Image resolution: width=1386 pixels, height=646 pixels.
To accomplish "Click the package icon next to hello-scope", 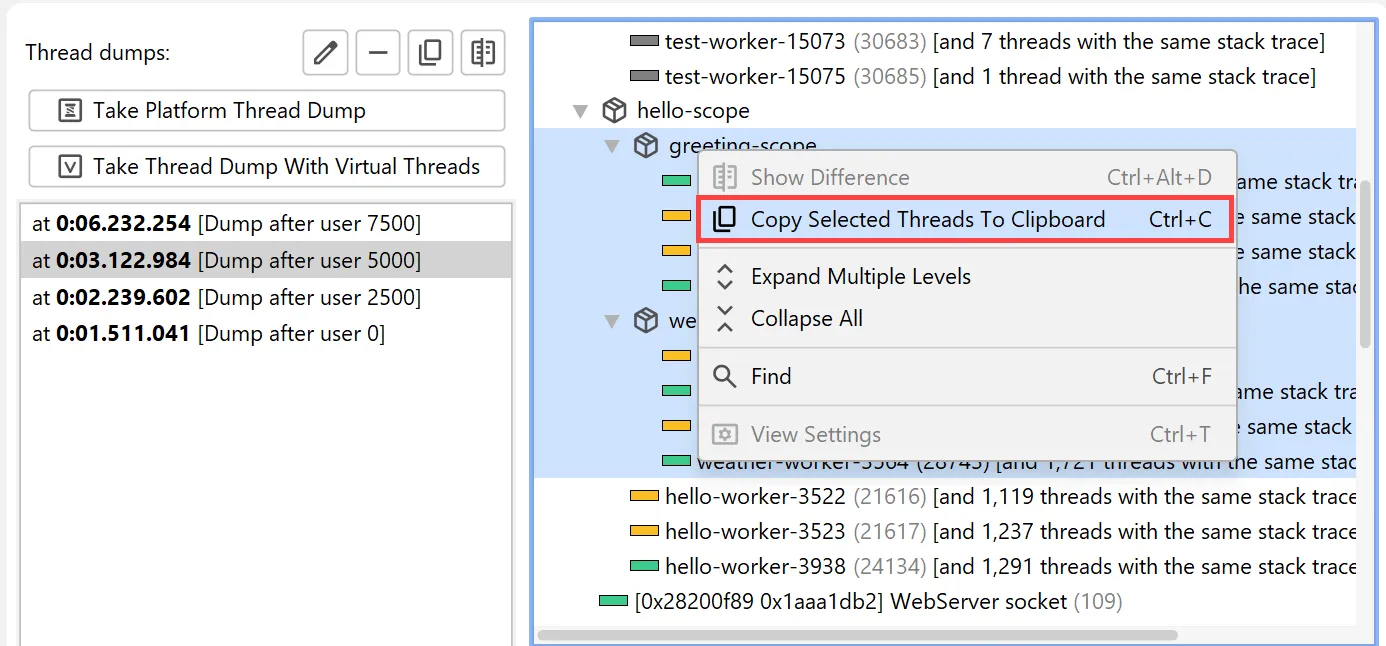I will 614,111.
